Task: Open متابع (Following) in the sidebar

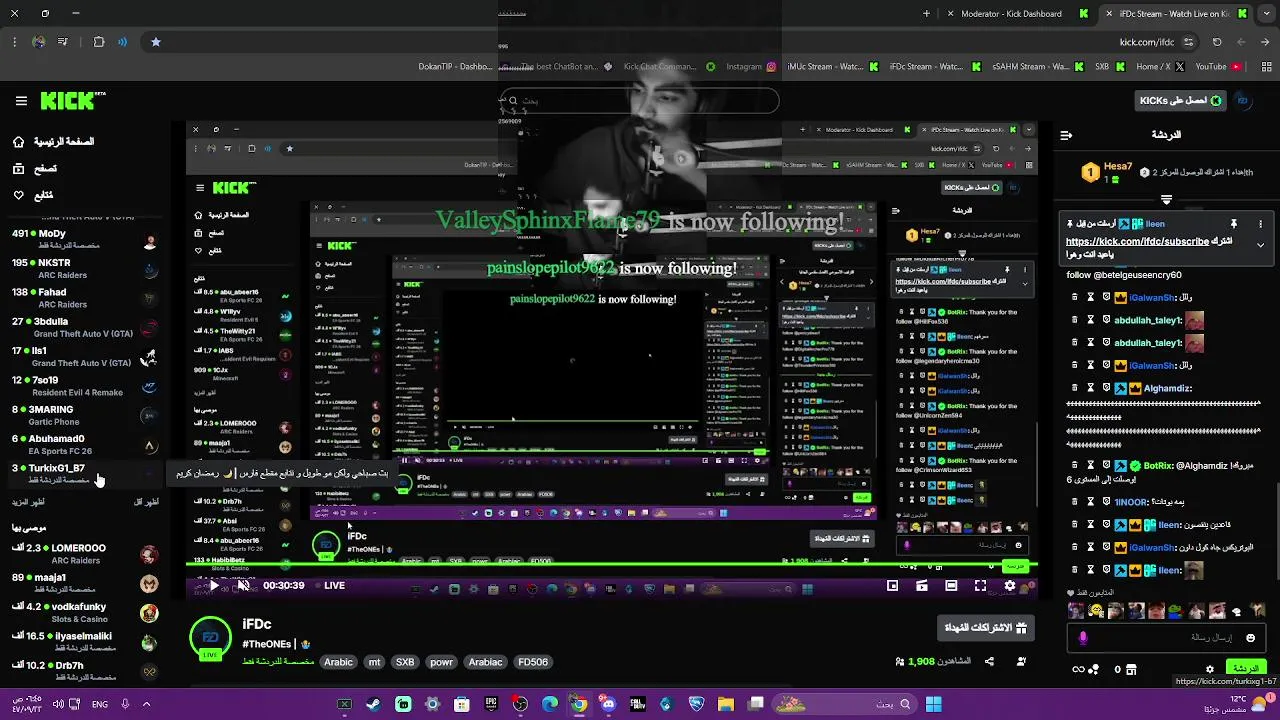Action: (x=33, y=195)
